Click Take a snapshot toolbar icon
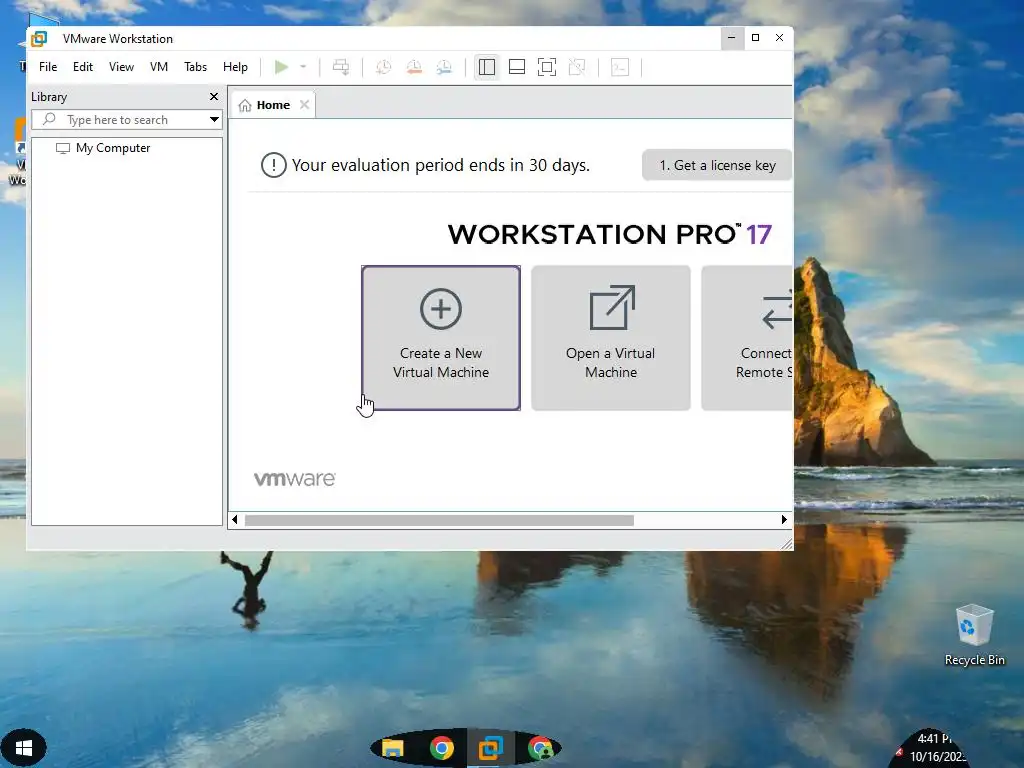 383,67
